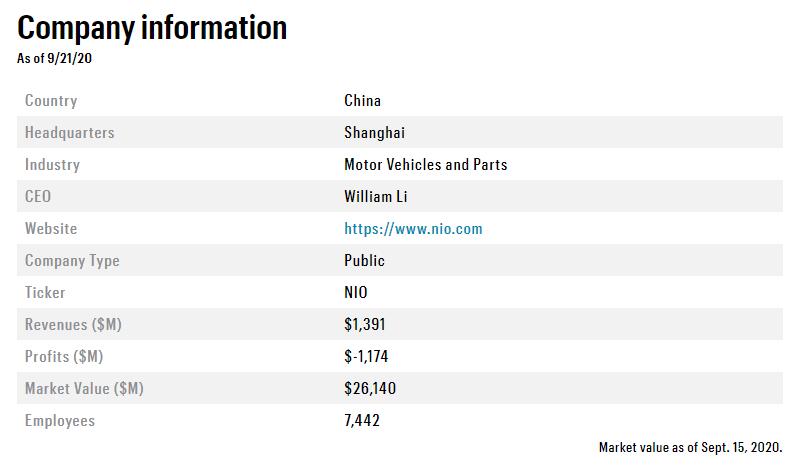Open the https://www.nio.com website link
801x469 pixels.
(413, 229)
